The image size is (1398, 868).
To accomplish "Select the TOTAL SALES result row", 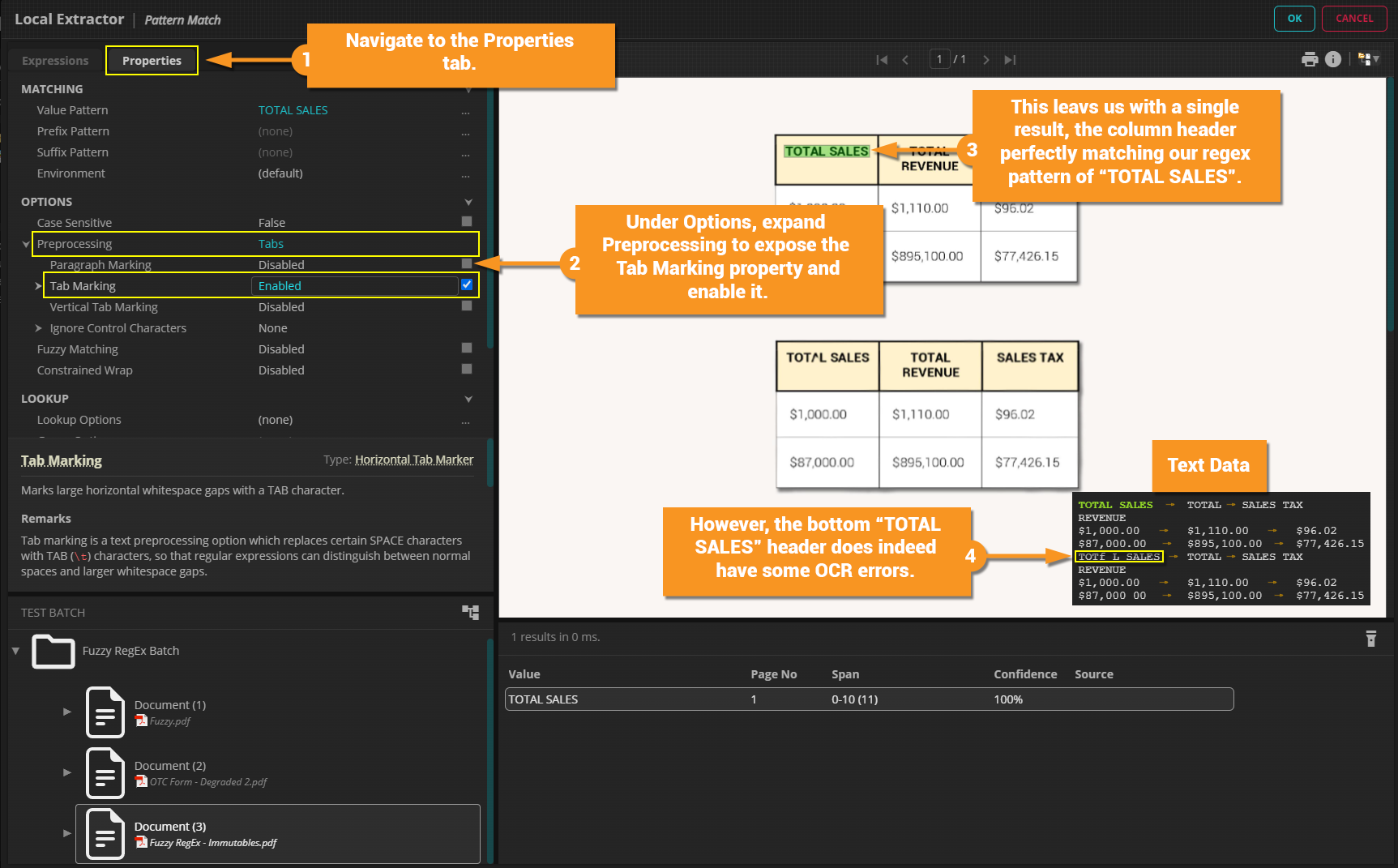I will coord(869,699).
